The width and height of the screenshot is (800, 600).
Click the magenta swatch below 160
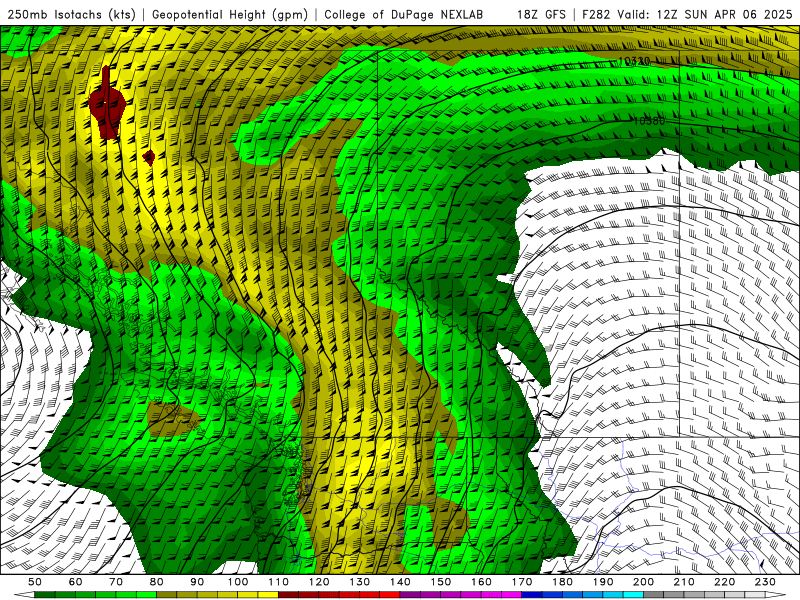click(x=491, y=595)
